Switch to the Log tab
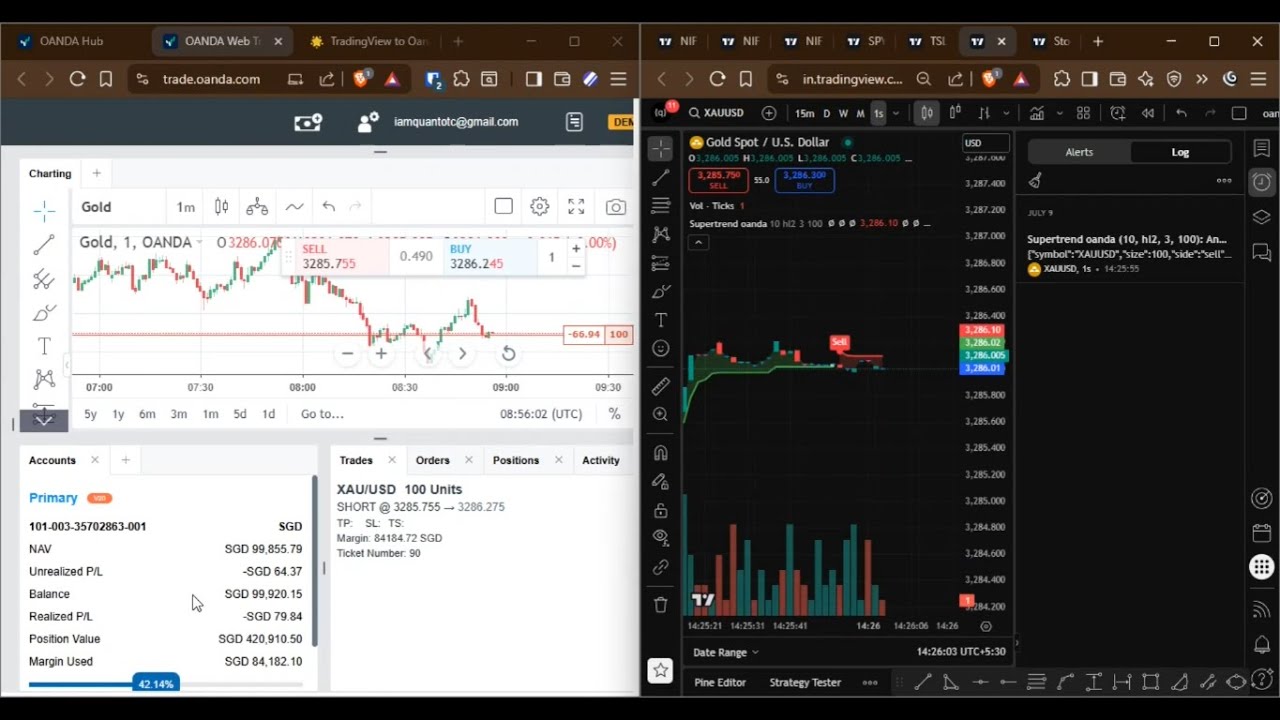 coord(1181,152)
